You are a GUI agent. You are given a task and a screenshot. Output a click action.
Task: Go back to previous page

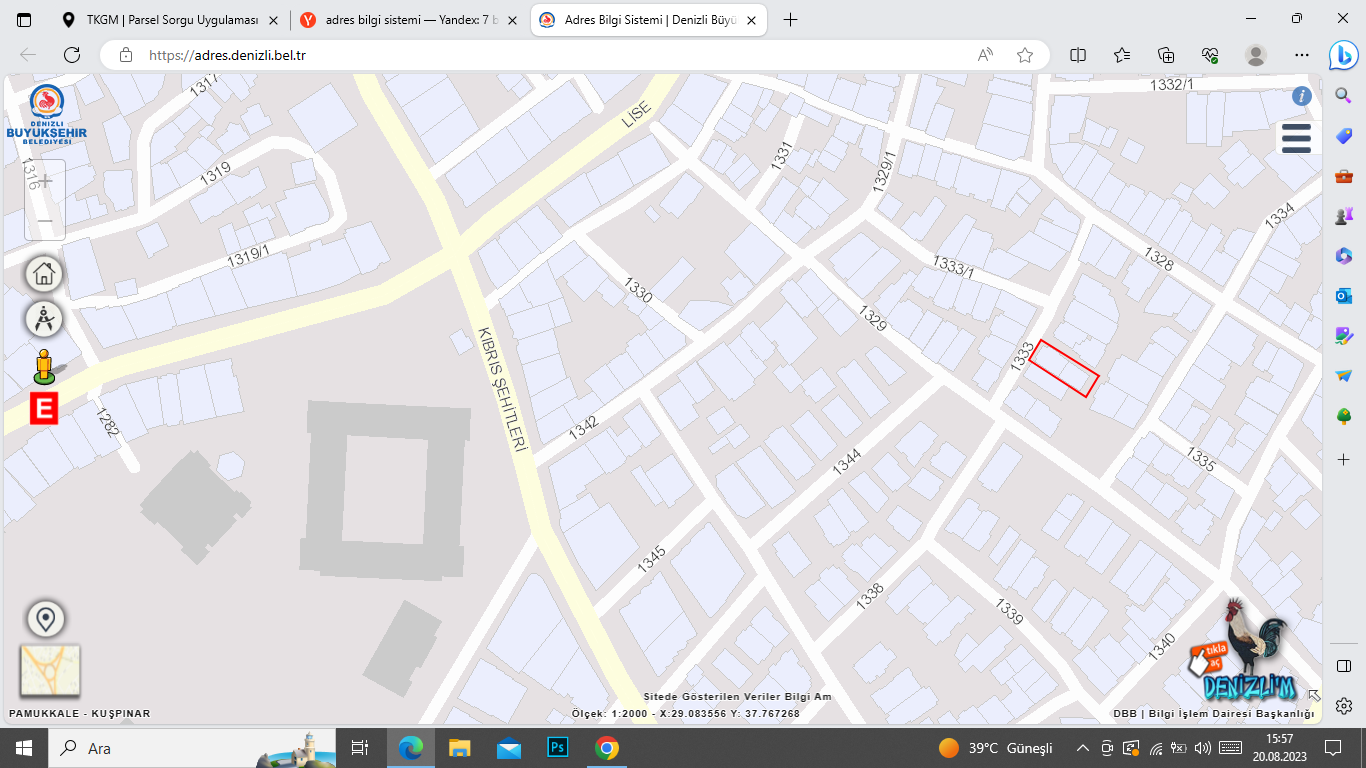[28, 55]
